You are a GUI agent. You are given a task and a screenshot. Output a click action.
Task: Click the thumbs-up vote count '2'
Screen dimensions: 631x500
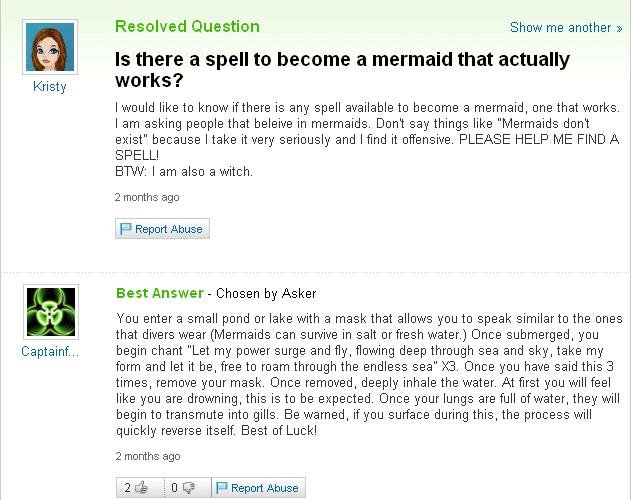[128, 488]
